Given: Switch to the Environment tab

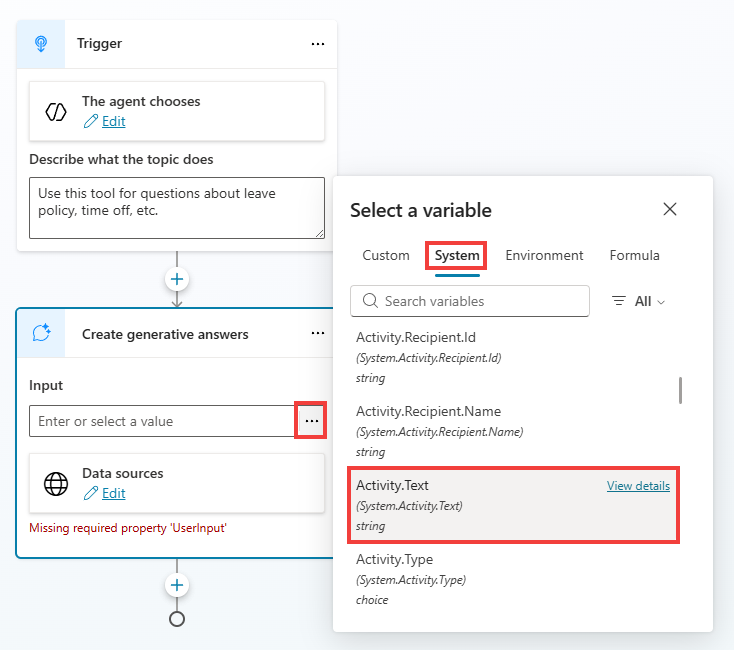Looking at the screenshot, I should click(544, 255).
